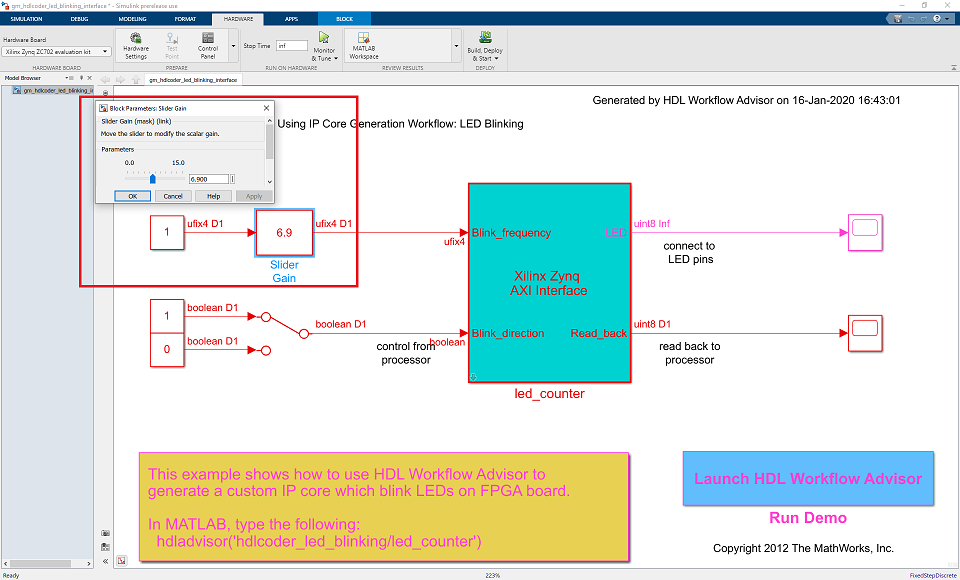Click the Read_back scope block
The height and width of the screenshot is (580, 960).
tap(864, 333)
